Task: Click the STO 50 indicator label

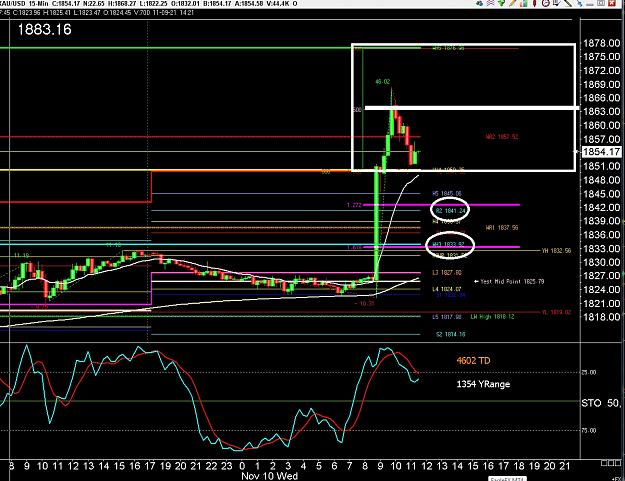Action: 601,403
